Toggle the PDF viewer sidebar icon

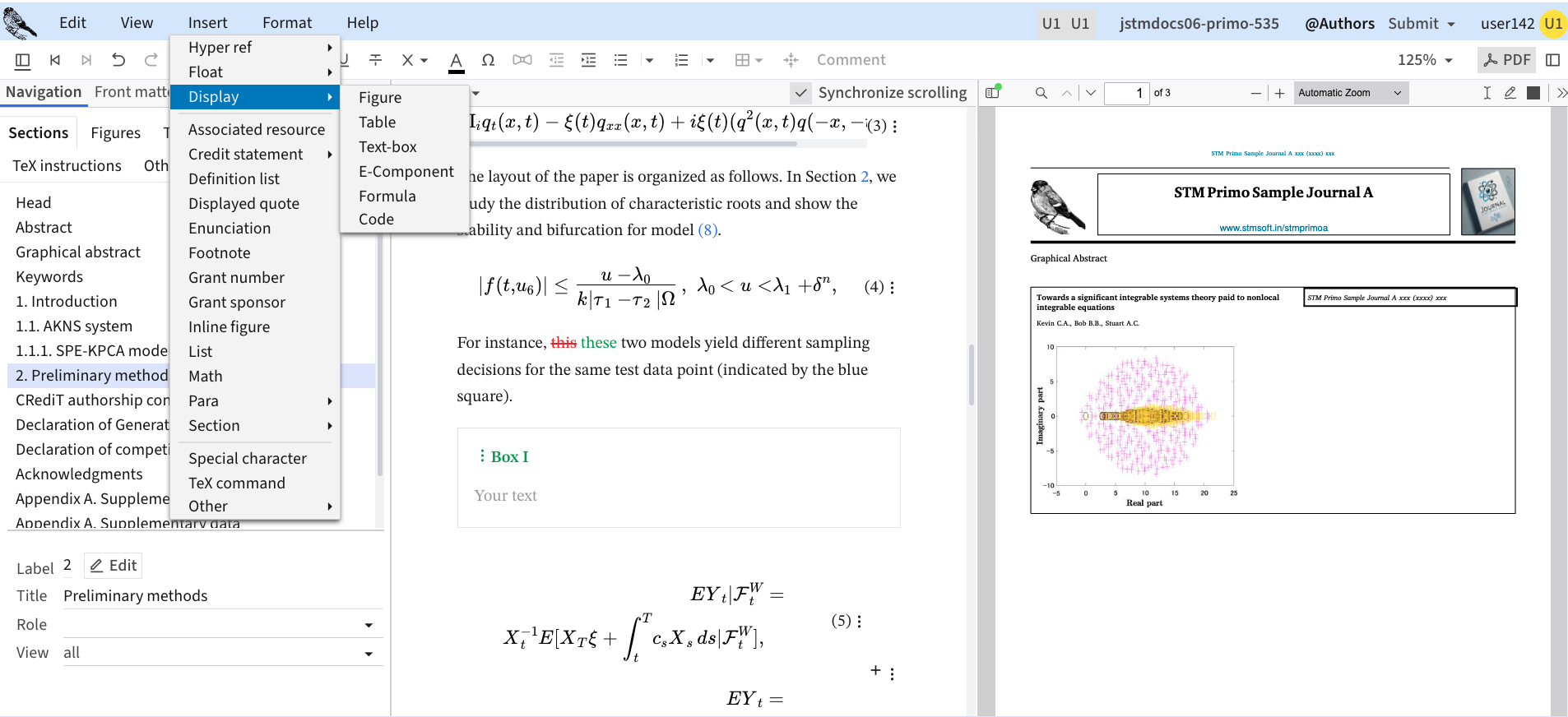pos(993,93)
